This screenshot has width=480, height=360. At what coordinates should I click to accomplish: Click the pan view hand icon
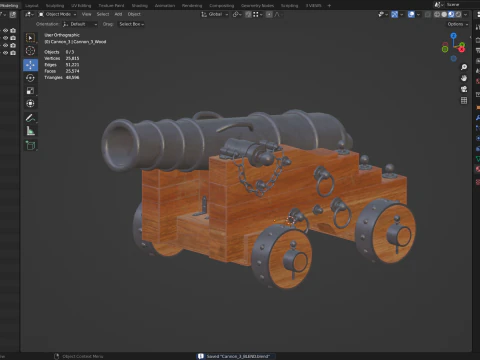pos(464,78)
